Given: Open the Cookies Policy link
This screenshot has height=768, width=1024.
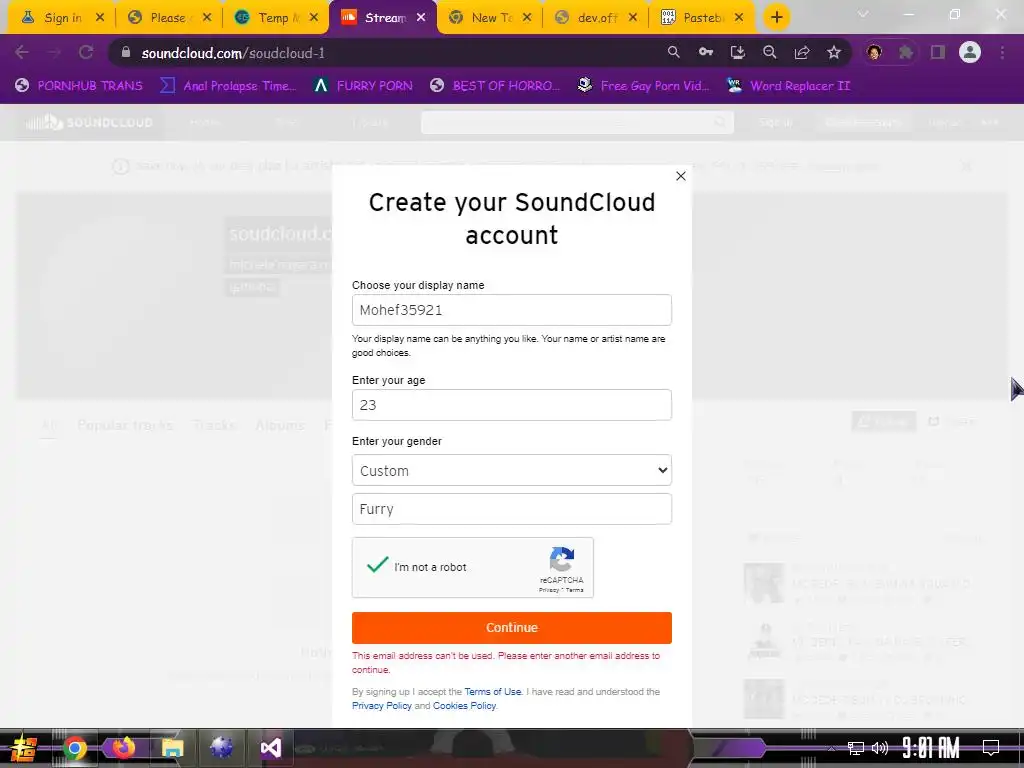Looking at the screenshot, I should click(x=464, y=706).
